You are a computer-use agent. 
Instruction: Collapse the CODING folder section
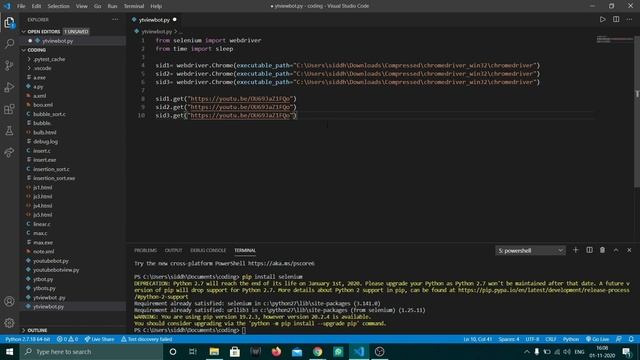coord(37,50)
